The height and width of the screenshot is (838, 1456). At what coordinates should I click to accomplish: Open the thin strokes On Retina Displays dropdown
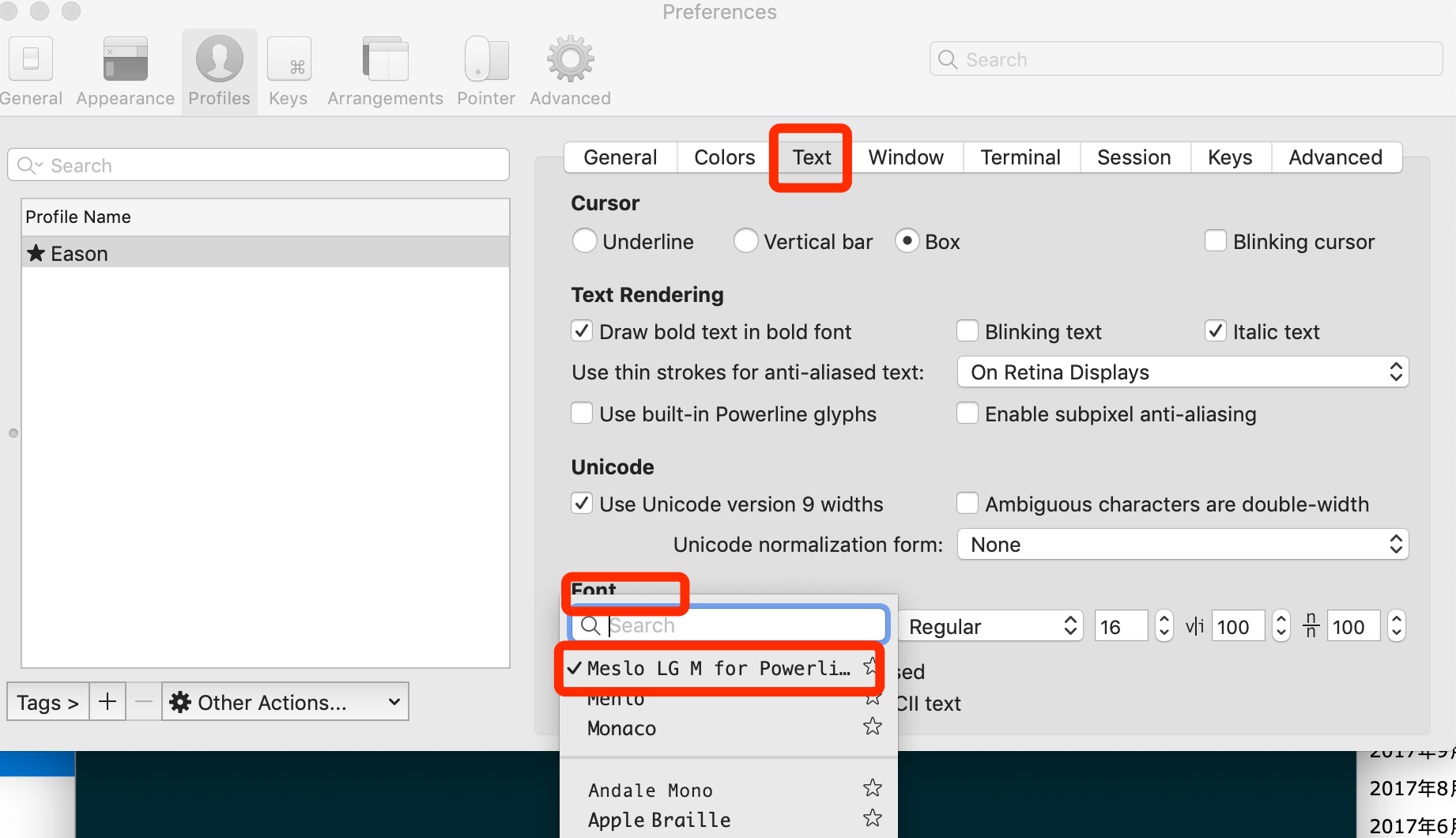pos(1182,372)
